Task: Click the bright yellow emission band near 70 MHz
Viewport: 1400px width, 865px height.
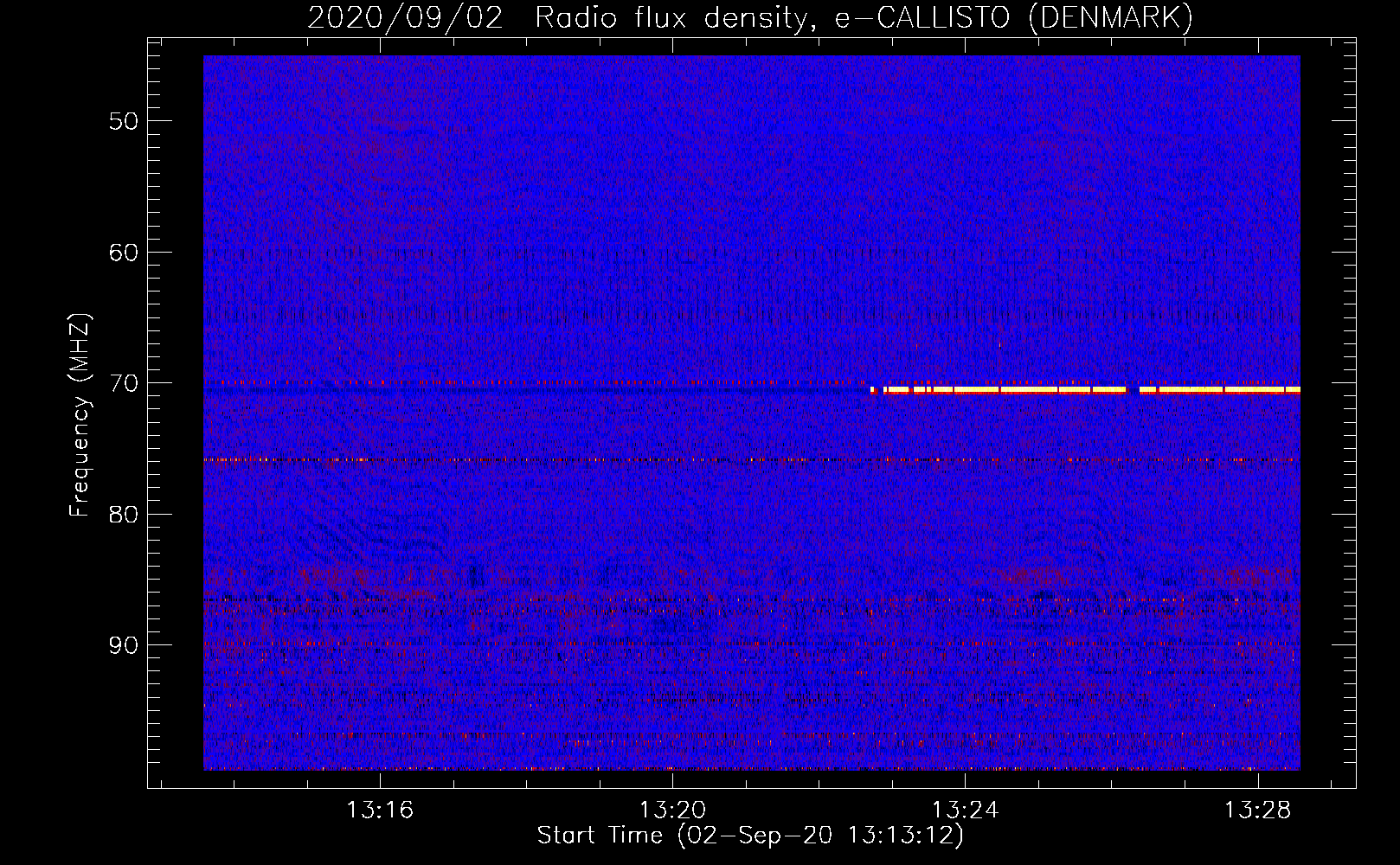Action: point(1086,390)
